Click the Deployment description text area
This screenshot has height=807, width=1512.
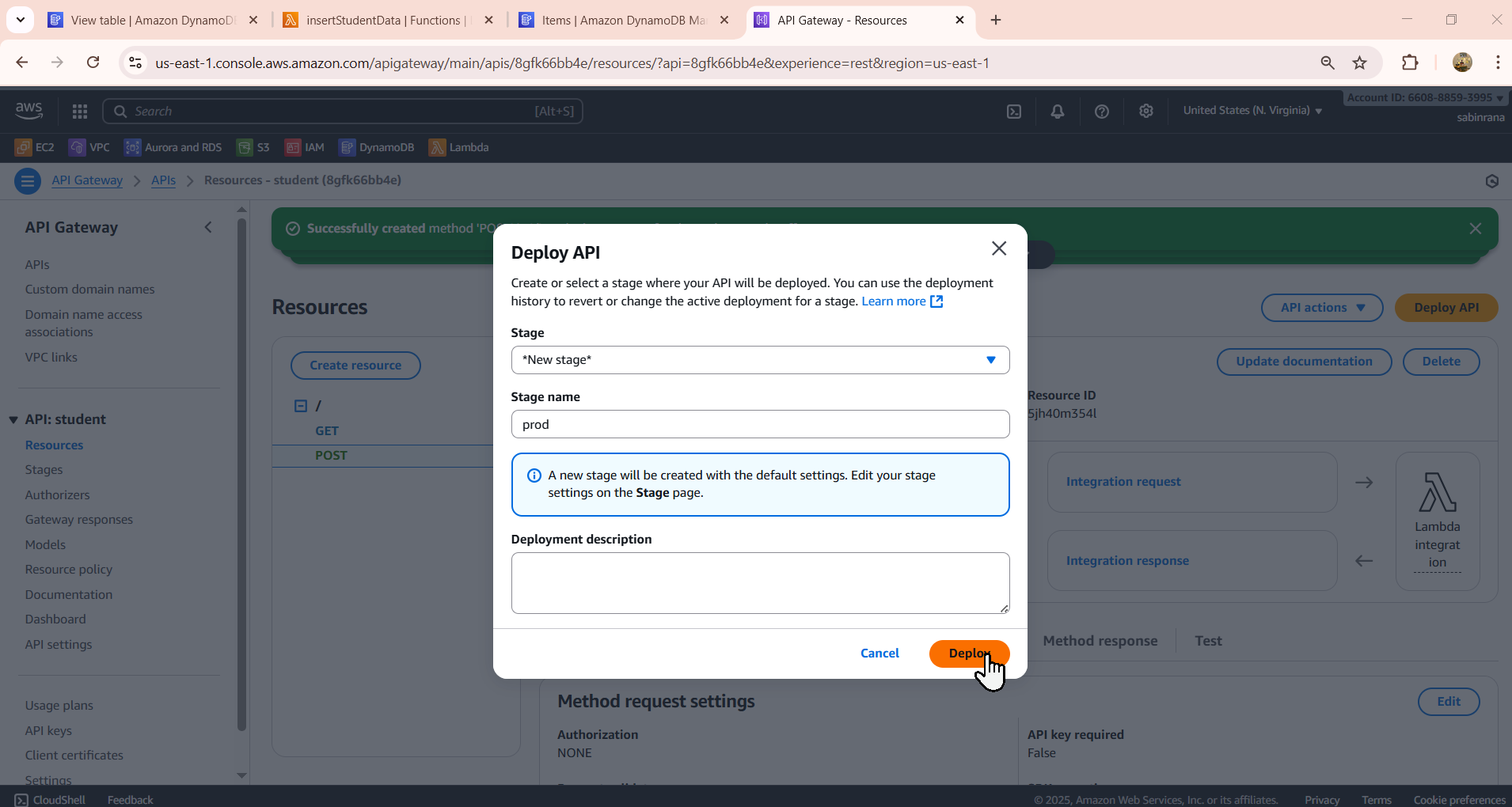click(x=760, y=583)
